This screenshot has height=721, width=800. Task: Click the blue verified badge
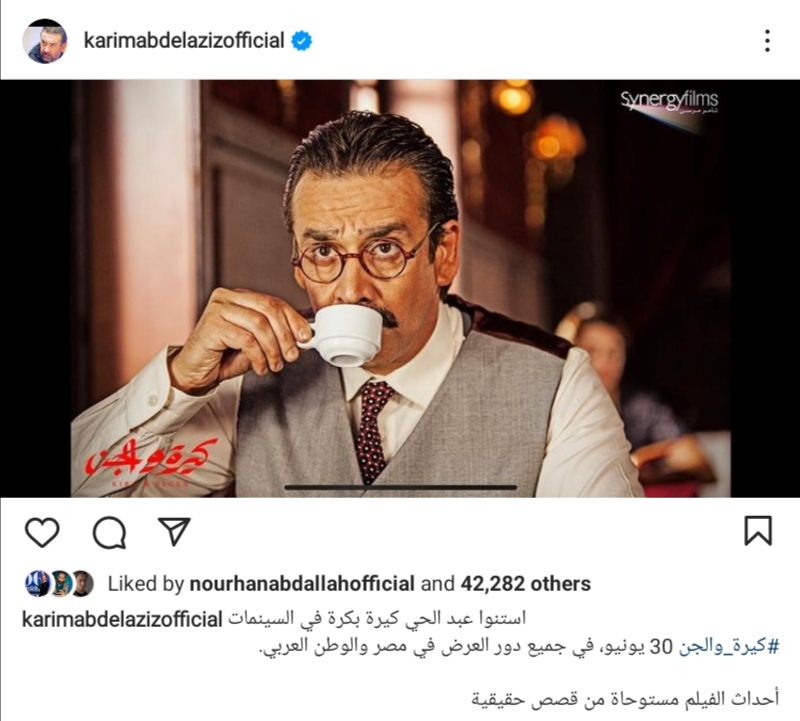click(302, 41)
